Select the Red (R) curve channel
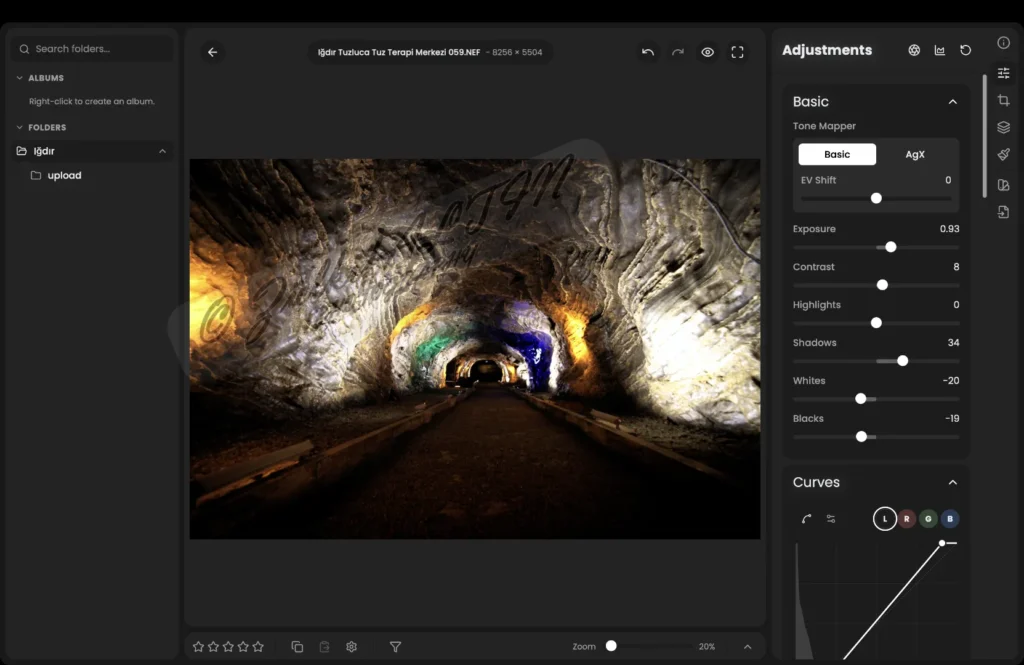Screen dimensions: 1024x665 (906, 519)
